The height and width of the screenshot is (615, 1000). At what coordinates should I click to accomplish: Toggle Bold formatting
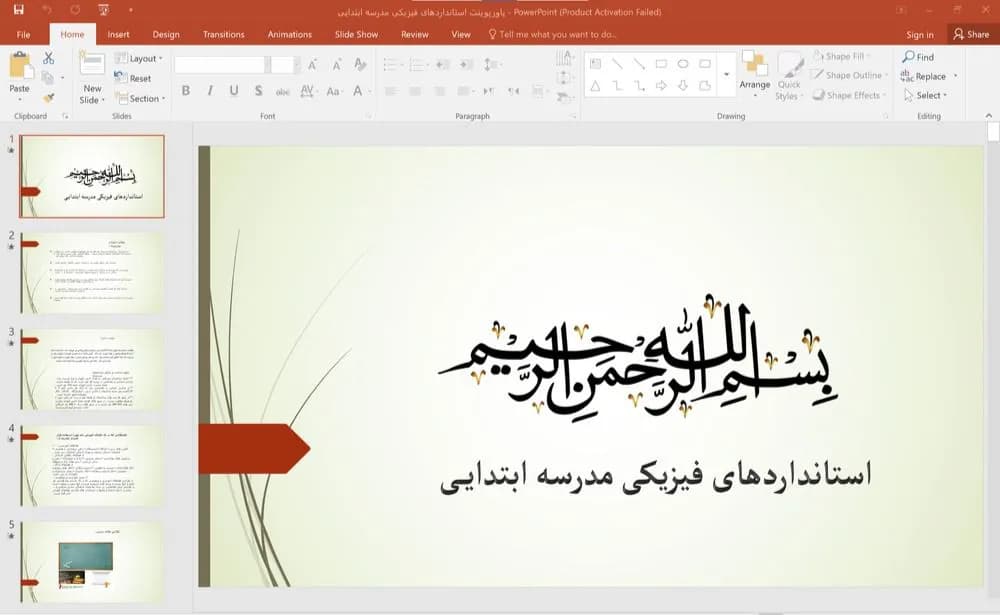pos(186,91)
